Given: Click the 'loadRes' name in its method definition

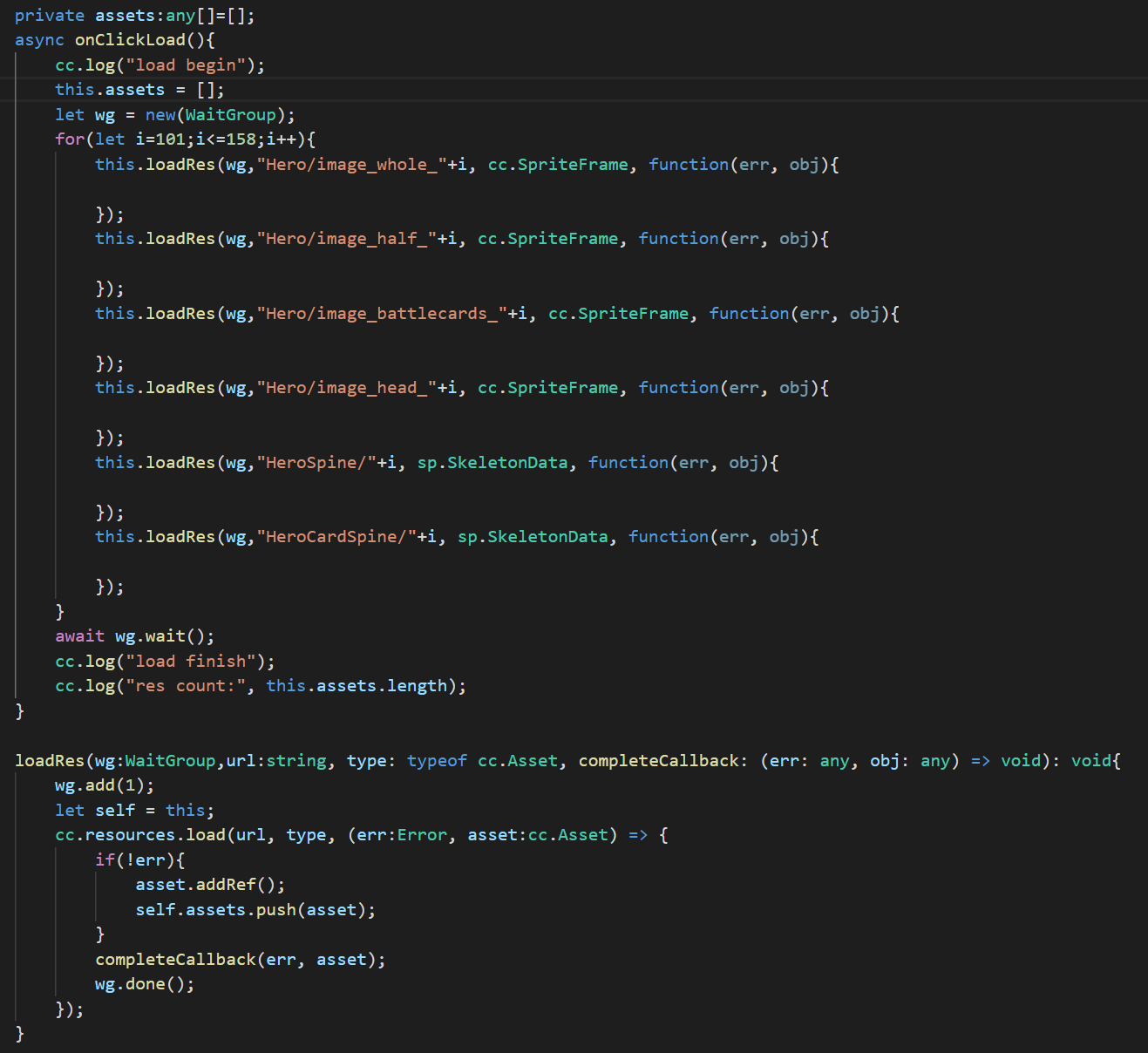Looking at the screenshot, I should (x=50, y=761).
